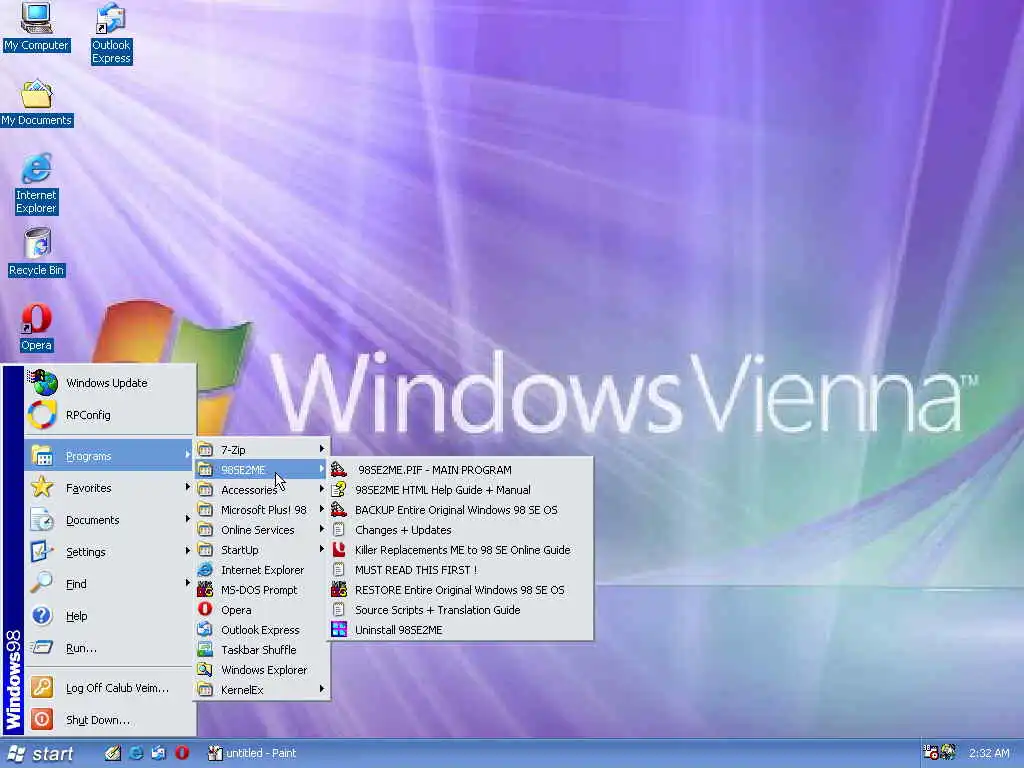Click Internet Explorer quick launch icon on taskbar

coord(136,753)
